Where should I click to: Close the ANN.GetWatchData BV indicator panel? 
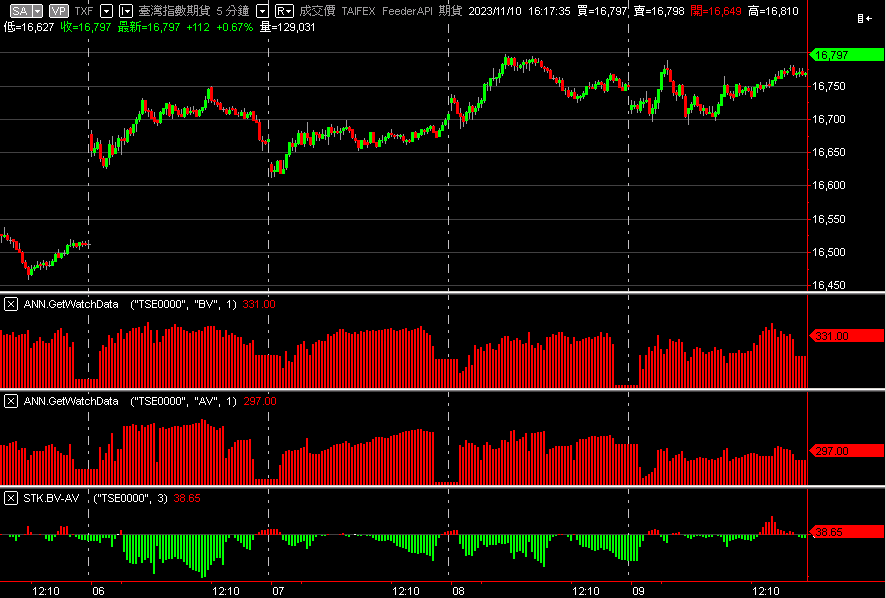(11, 304)
